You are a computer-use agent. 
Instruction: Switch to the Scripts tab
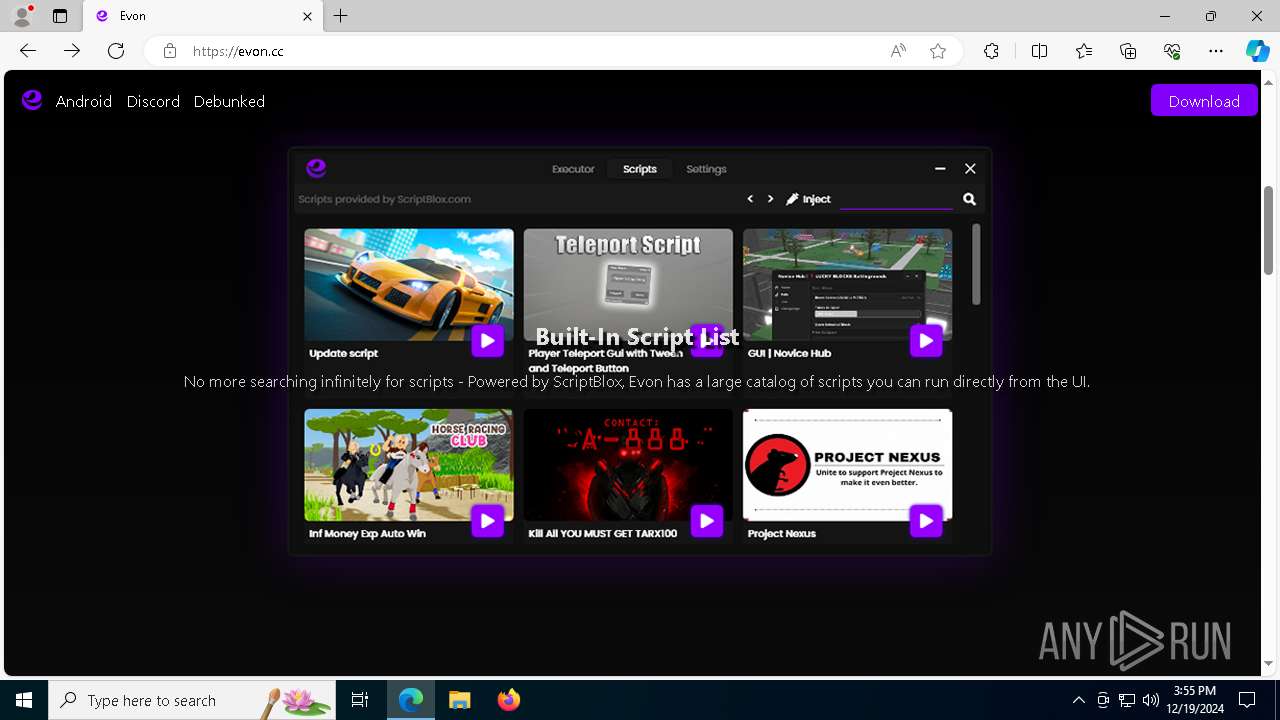pos(640,169)
